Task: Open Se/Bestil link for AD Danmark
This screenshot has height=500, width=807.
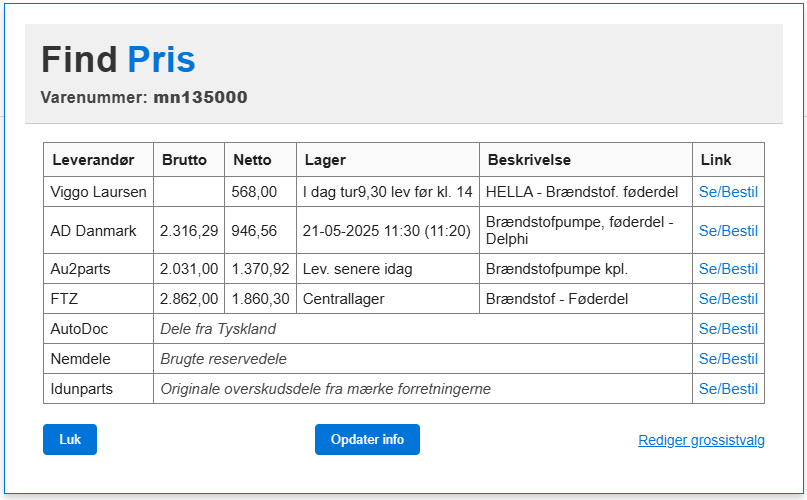Action: 728,231
